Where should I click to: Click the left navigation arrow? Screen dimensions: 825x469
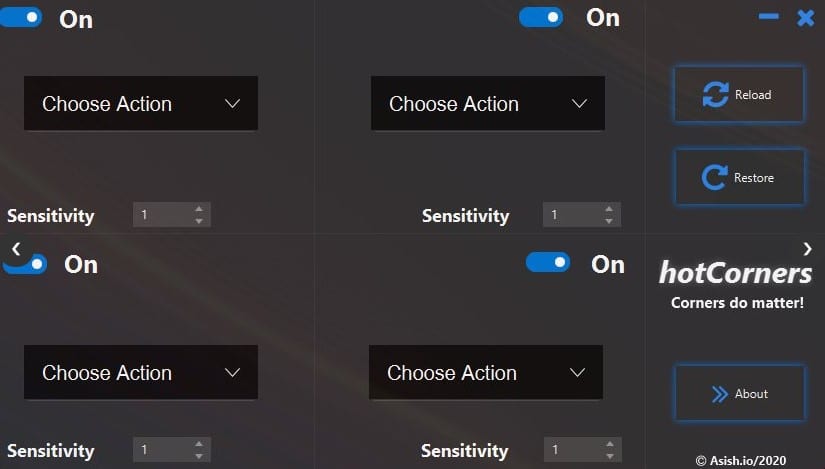click(16, 248)
